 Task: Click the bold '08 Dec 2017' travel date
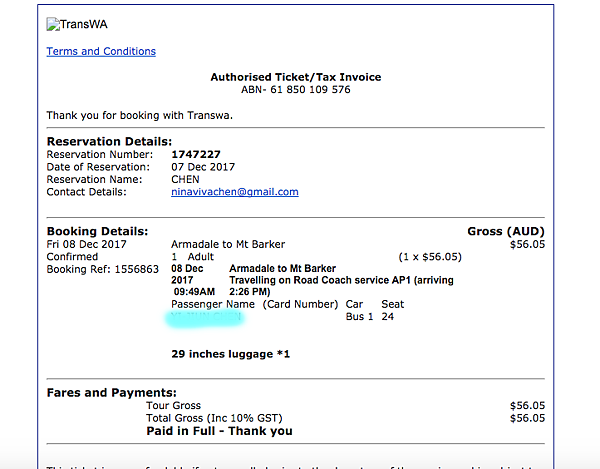tap(188, 274)
